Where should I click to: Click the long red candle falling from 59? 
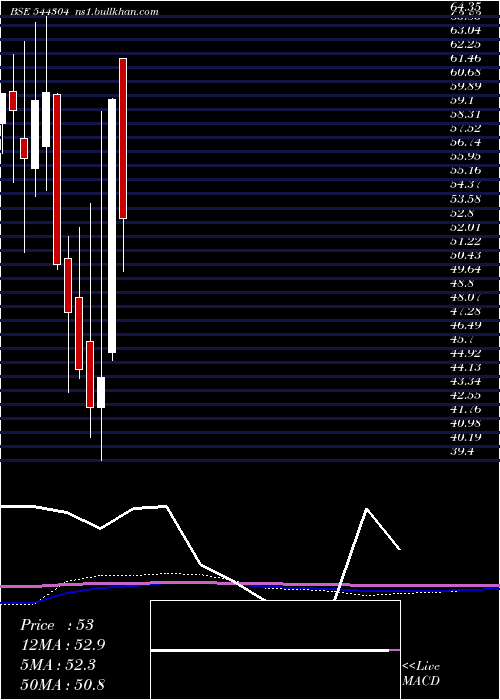57,179
